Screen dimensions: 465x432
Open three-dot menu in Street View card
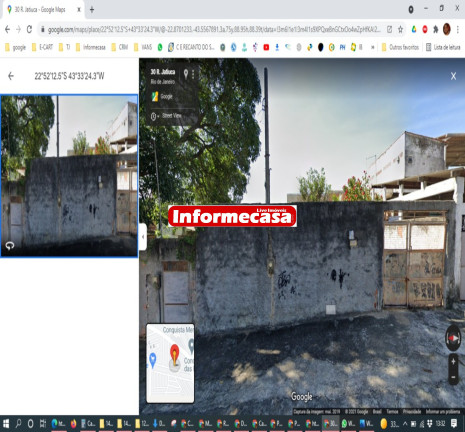coord(193,74)
